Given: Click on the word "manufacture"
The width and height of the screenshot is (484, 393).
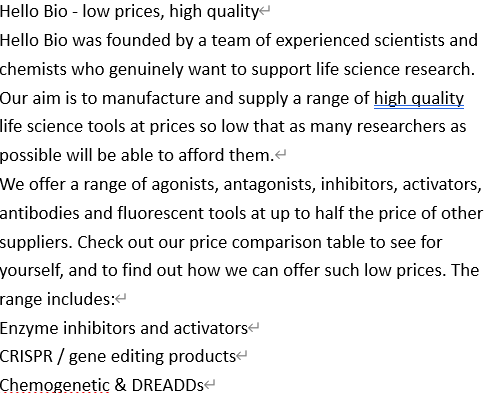Looking at the screenshot, I should tap(151, 98).
